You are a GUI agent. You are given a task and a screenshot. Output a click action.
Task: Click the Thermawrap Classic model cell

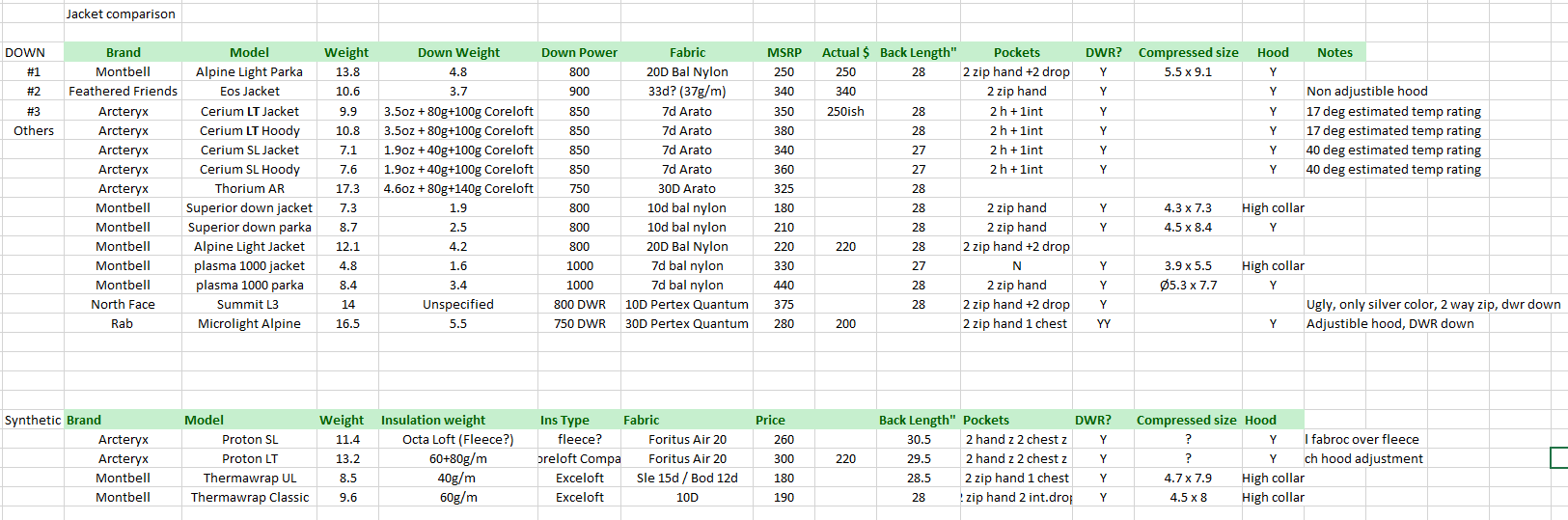click(x=249, y=497)
